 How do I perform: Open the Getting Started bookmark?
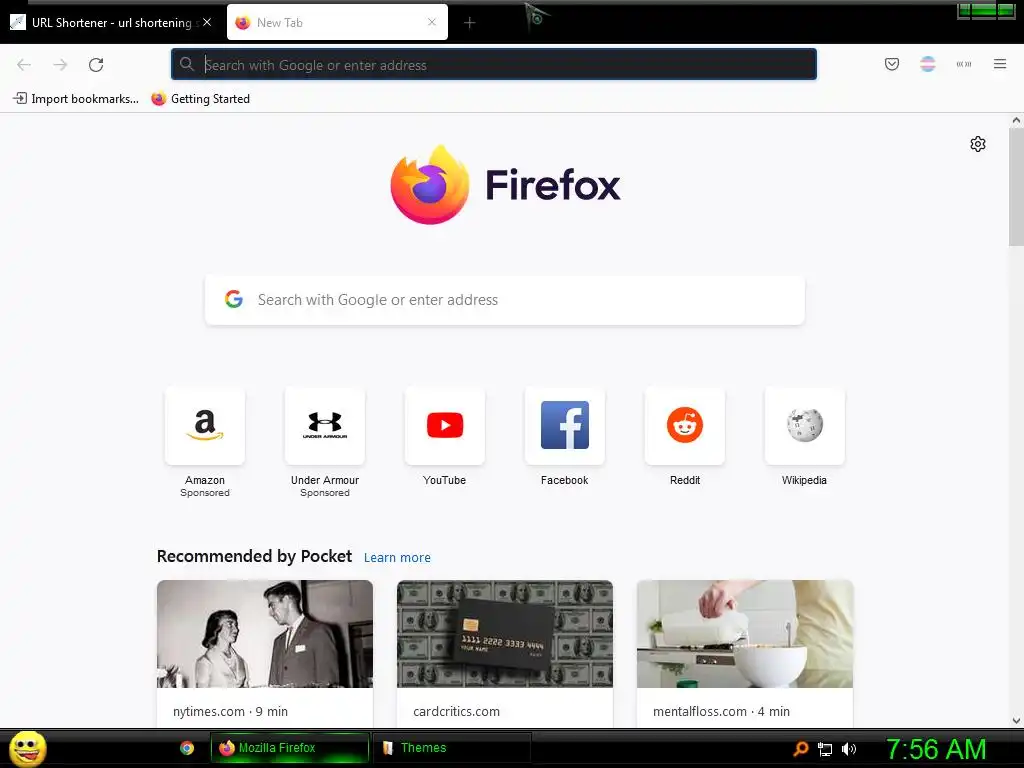tap(200, 99)
